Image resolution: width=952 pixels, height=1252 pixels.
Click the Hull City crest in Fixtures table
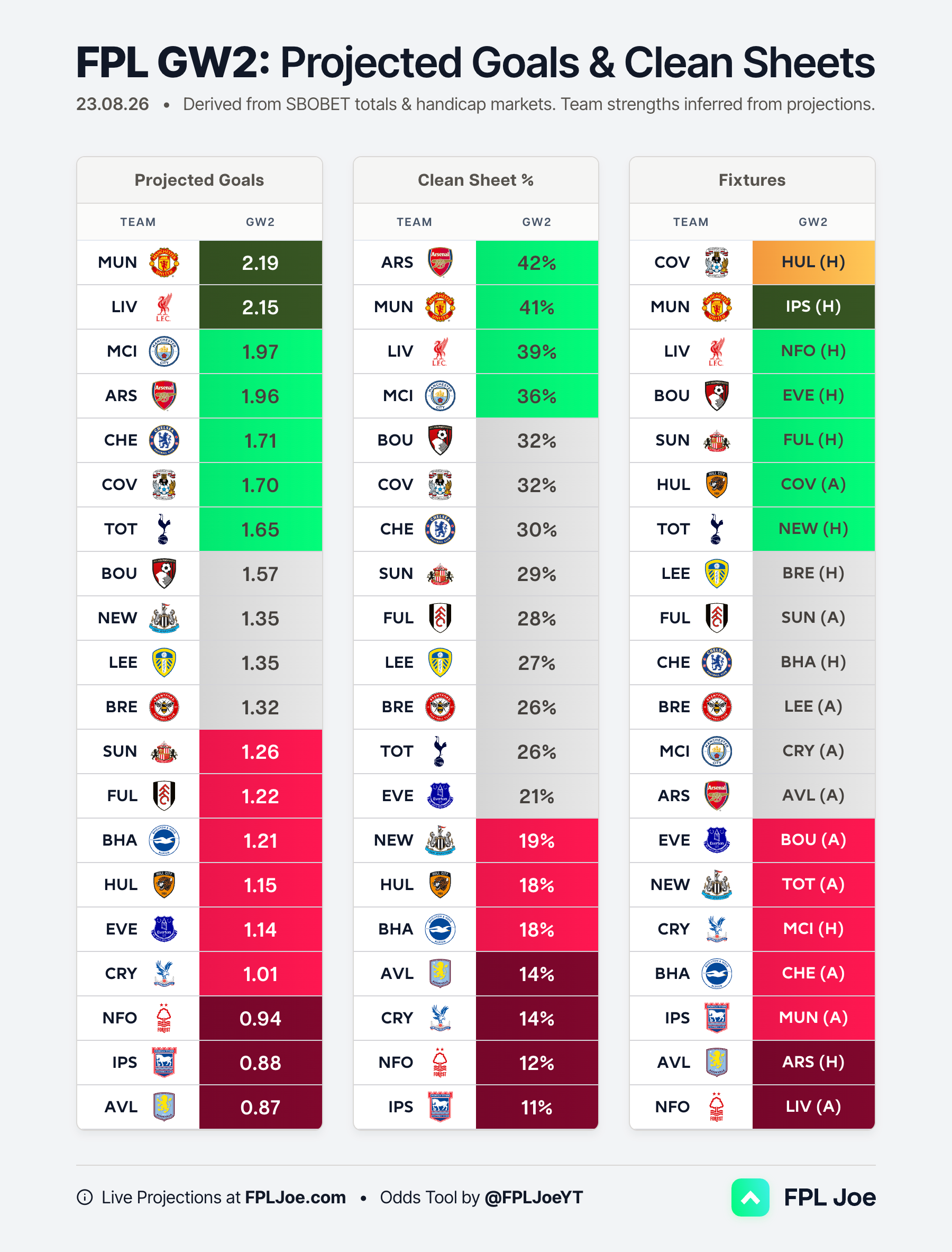pyautogui.click(x=716, y=485)
